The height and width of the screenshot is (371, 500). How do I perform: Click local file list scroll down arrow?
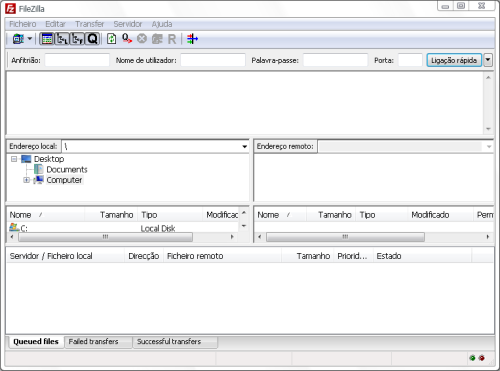(x=244, y=226)
